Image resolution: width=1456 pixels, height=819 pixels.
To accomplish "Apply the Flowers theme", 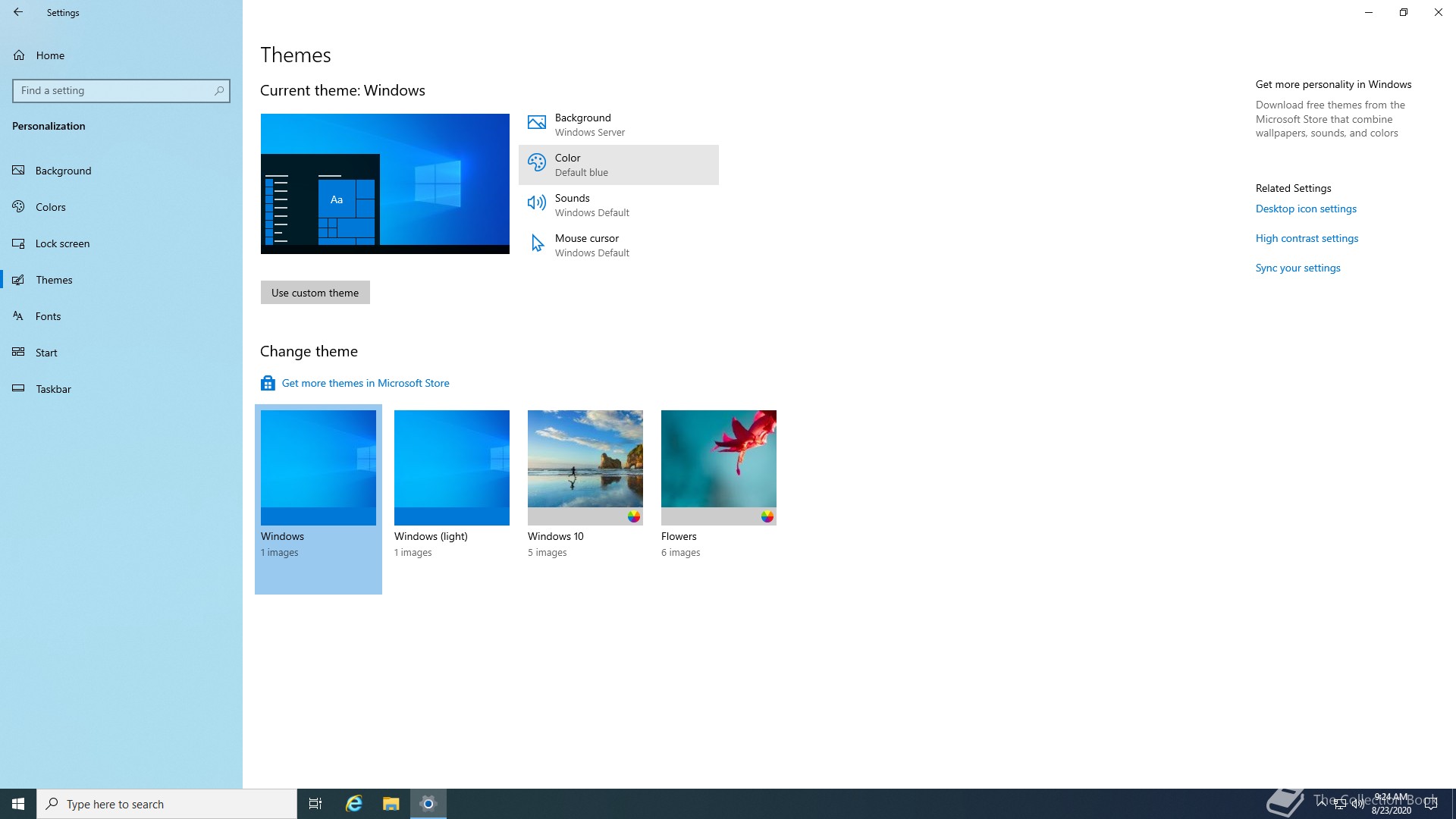I will 719,468.
